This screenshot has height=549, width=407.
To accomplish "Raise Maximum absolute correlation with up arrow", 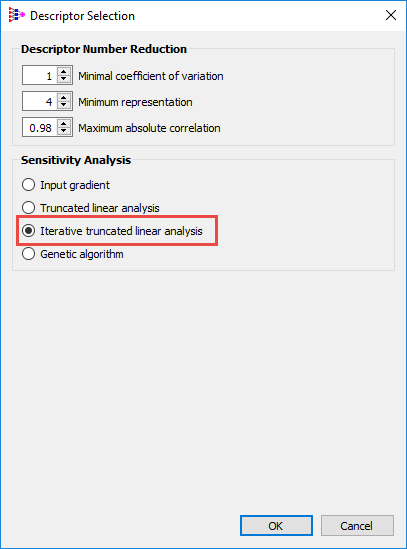I will click(x=64, y=123).
